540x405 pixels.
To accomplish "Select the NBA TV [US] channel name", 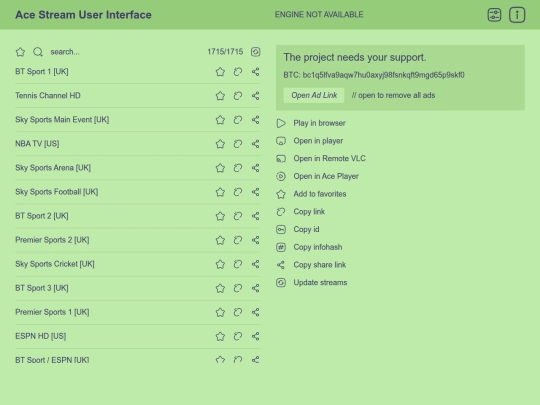I will (37, 144).
